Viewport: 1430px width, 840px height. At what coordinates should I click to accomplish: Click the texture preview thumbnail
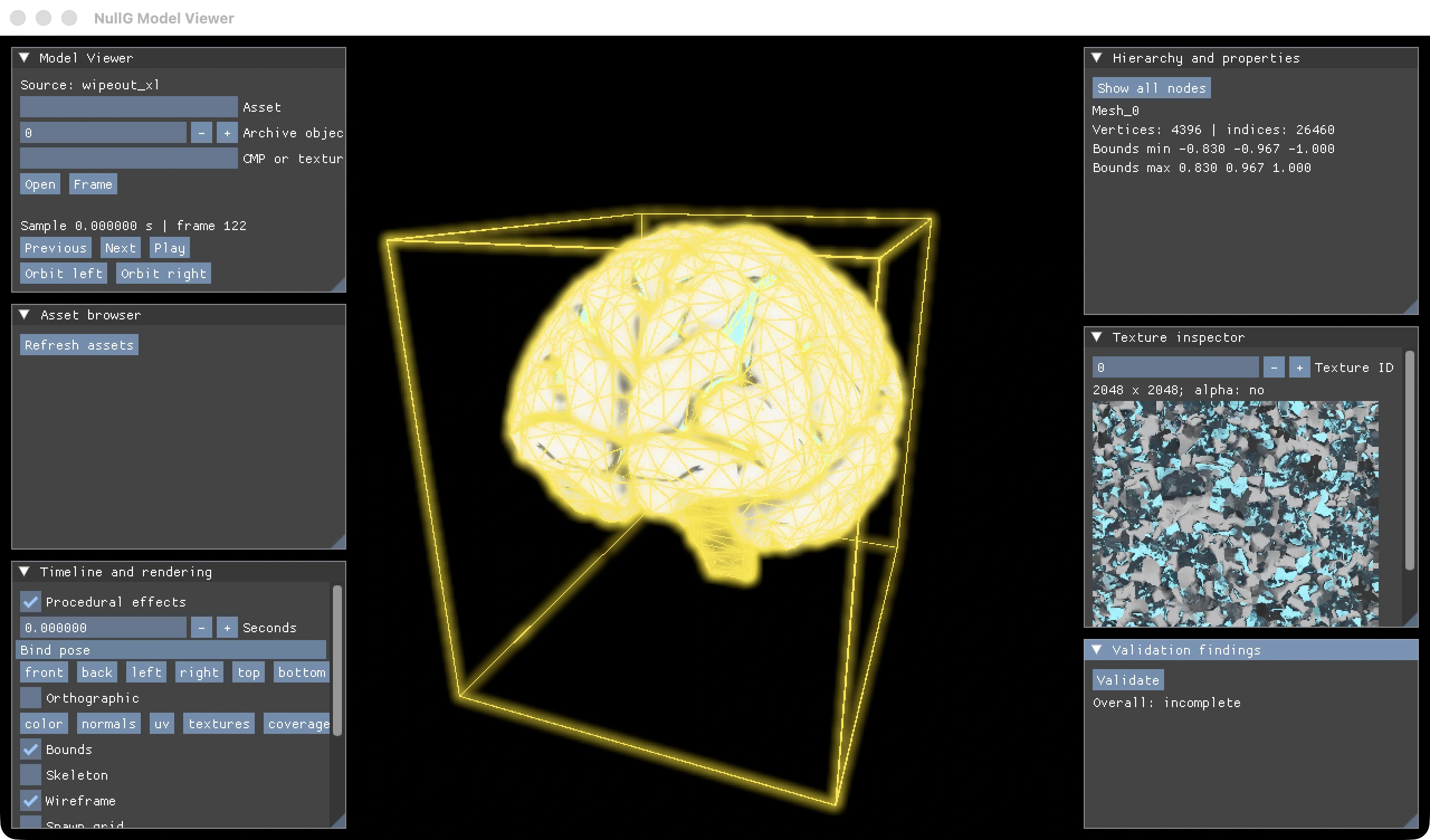[x=1236, y=514]
